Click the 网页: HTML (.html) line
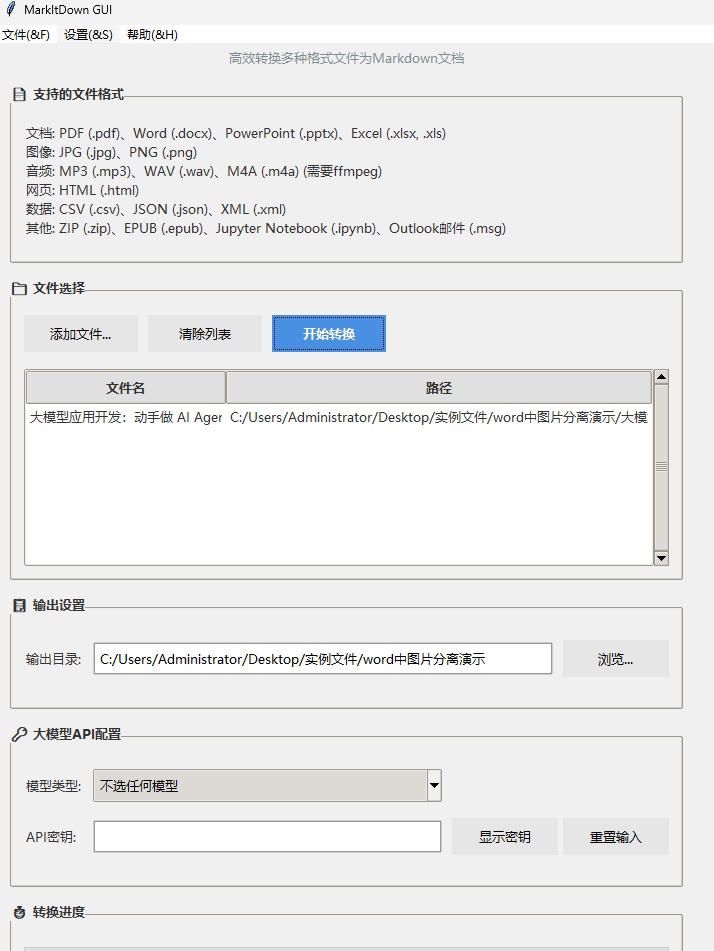This screenshot has height=951, width=714. [x=83, y=190]
